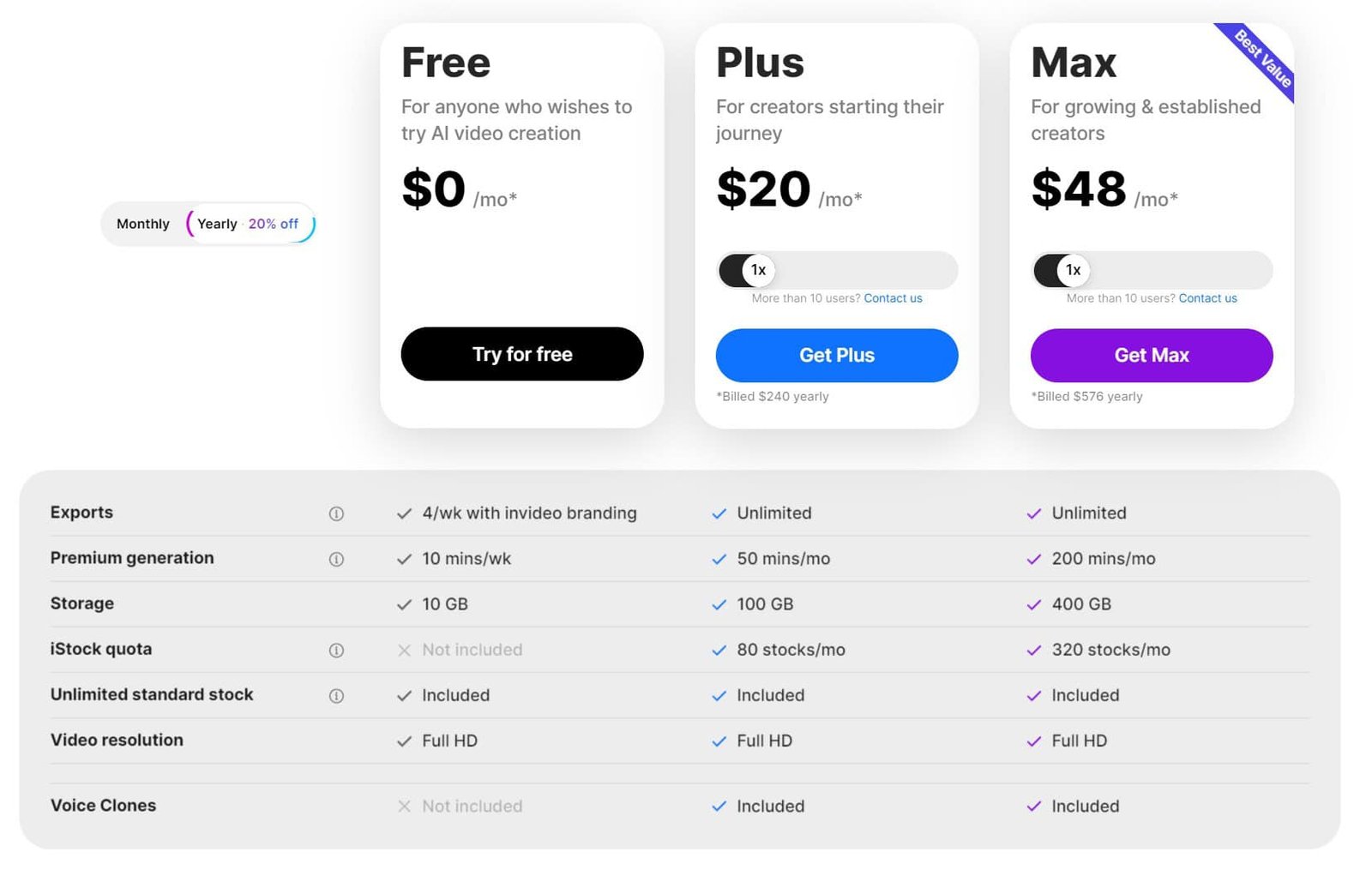This screenshot has height=876, width=1372.
Task: Click the blue checkmark beside 80 stocks/mo
Action: coord(719,651)
